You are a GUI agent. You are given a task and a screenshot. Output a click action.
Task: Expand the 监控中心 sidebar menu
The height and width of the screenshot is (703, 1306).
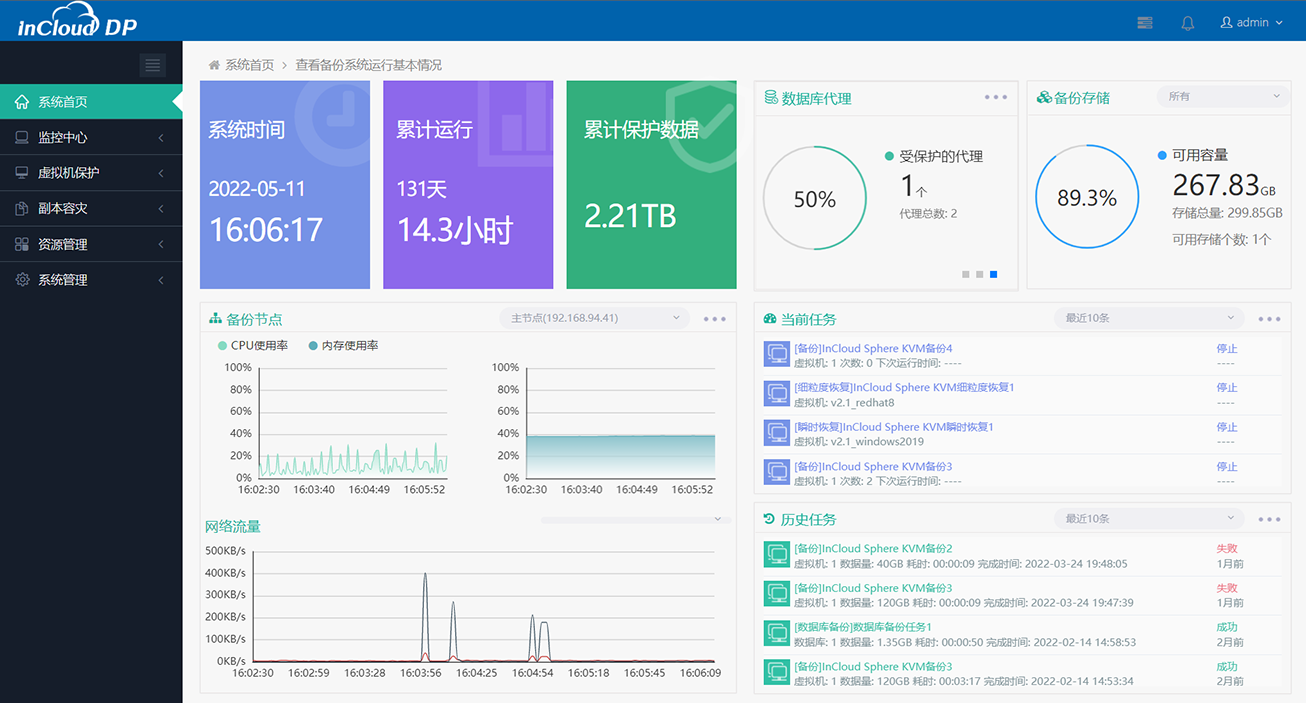pos(91,137)
